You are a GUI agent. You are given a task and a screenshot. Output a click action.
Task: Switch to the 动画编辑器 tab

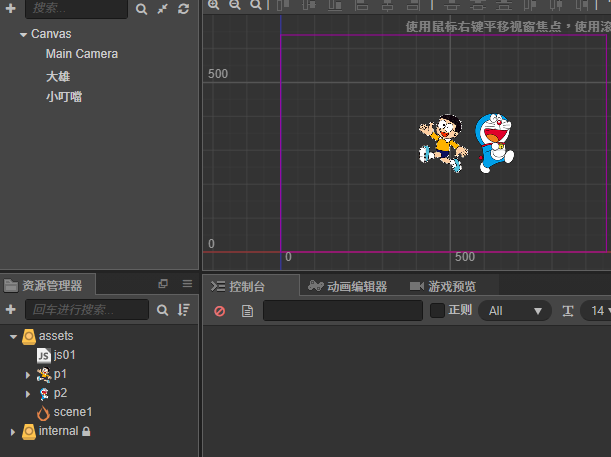tap(348, 286)
